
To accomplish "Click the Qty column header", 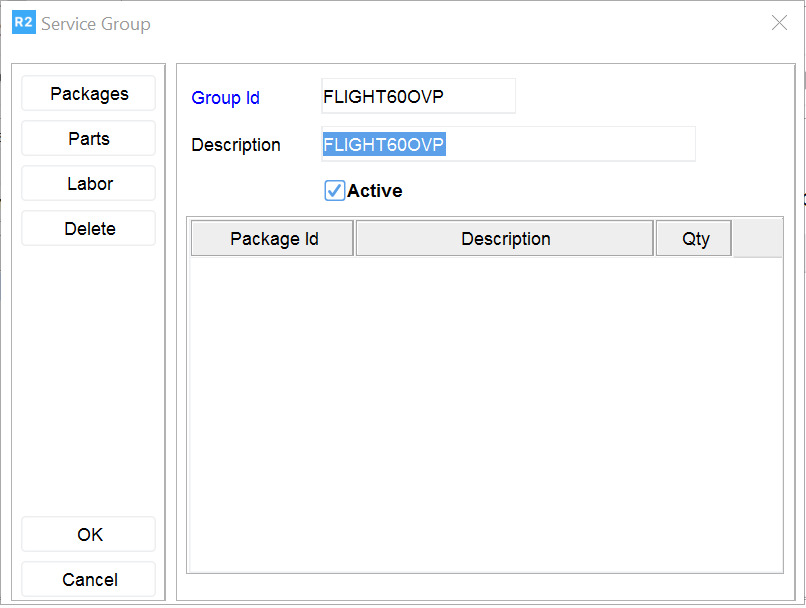I will [x=695, y=239].
